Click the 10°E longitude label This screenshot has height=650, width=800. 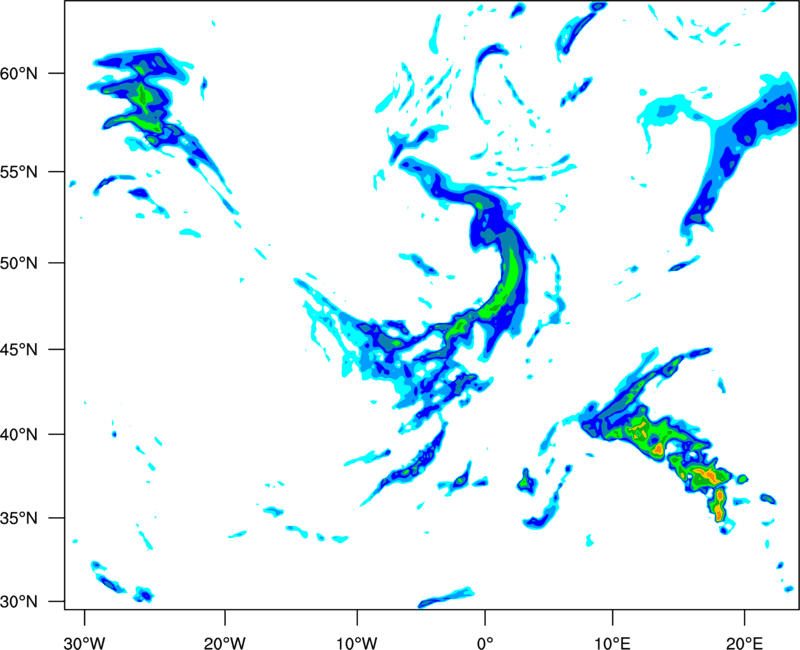(612, 643)
